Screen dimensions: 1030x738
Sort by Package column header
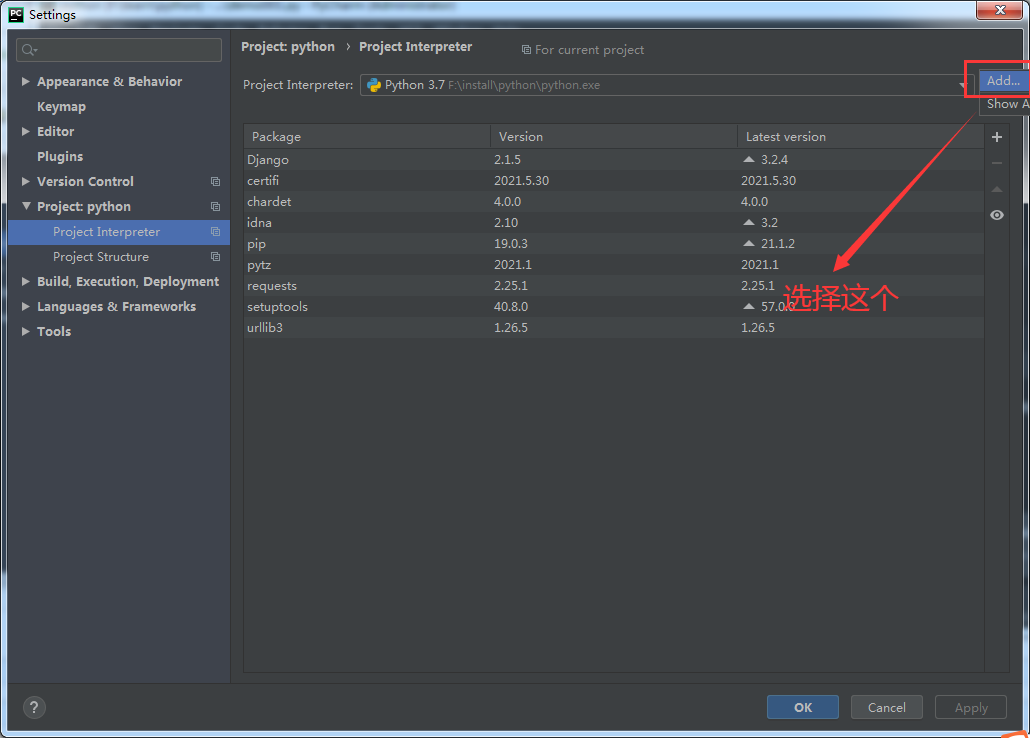point(367,137)
